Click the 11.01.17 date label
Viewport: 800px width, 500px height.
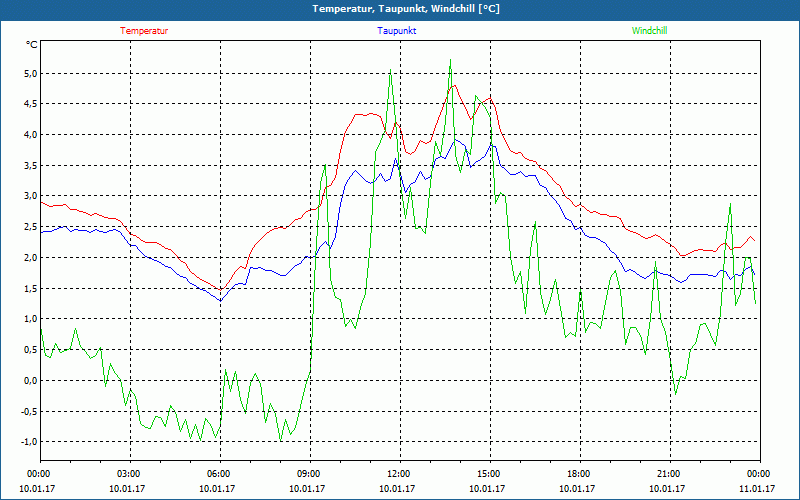pyautogui.click(x=757, y=488)
